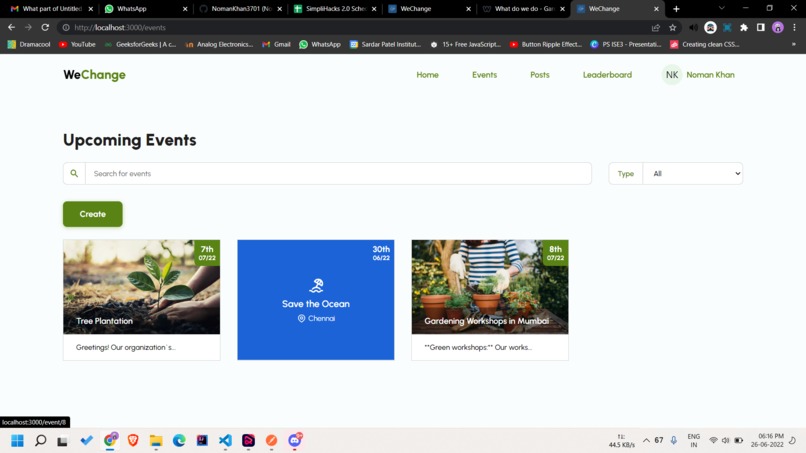Open a new browser tab
This screenshot has height=453, width=806.
pyautogui.click(x=676, y=9)
